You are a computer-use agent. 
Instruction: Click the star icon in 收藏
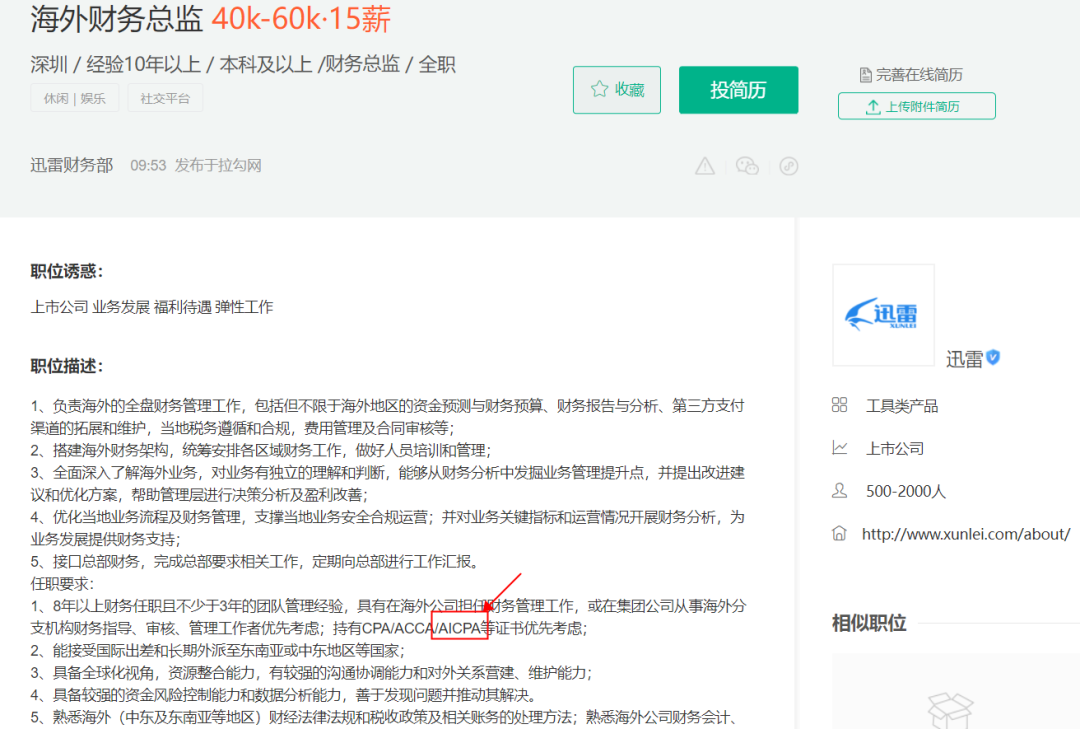599,89
